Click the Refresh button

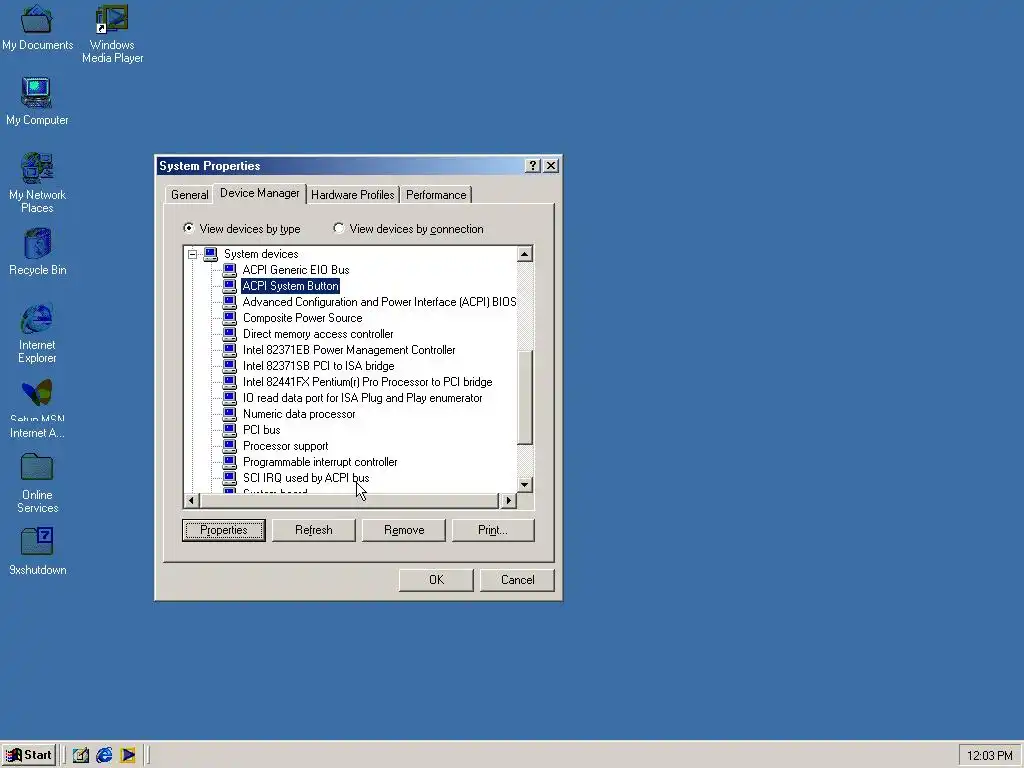pos(313,530)
